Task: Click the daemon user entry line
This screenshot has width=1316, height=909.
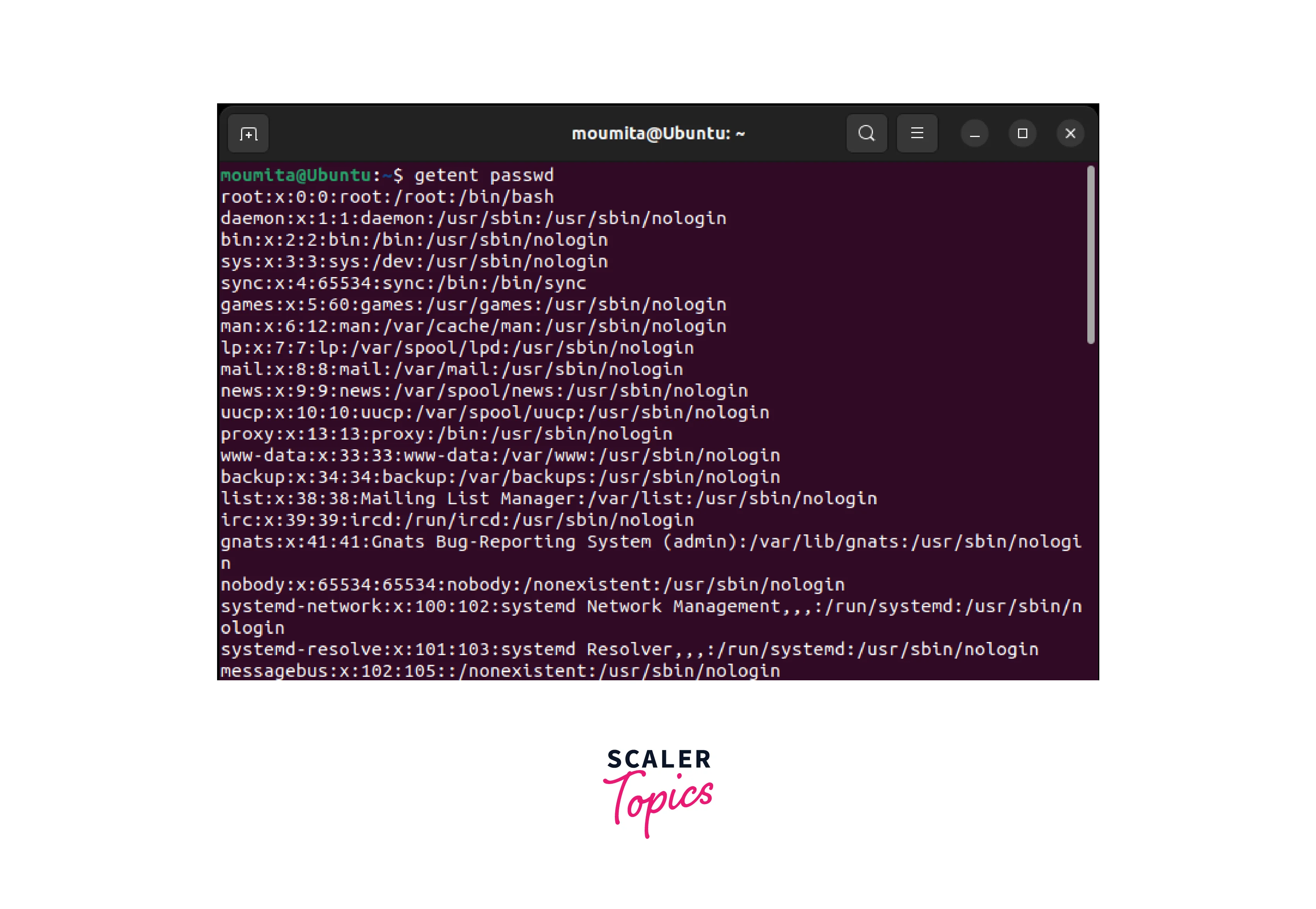Action: coord(473,219)
